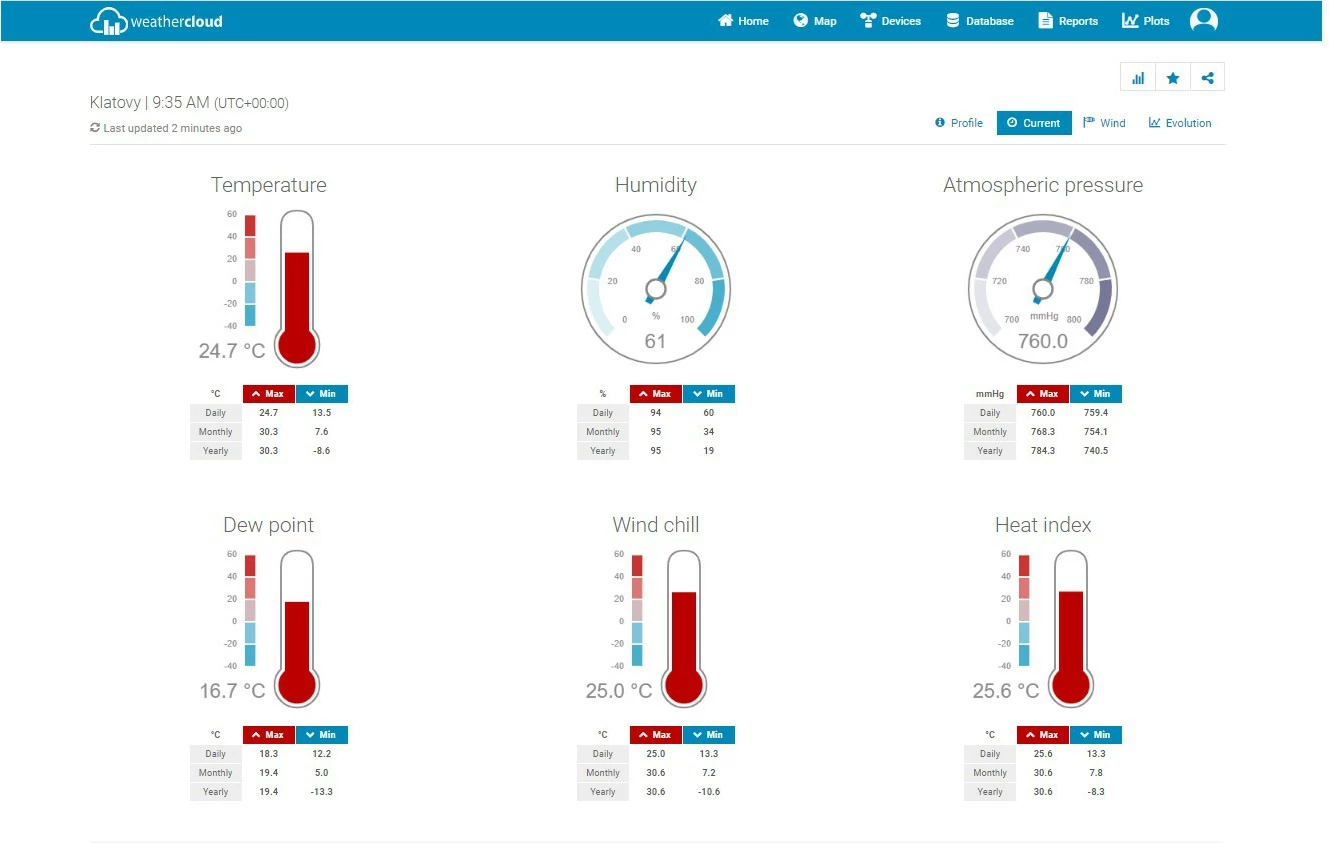Add station to favorites with star icon
The width and height of the screenshot is (1329, 843).
1173,78
